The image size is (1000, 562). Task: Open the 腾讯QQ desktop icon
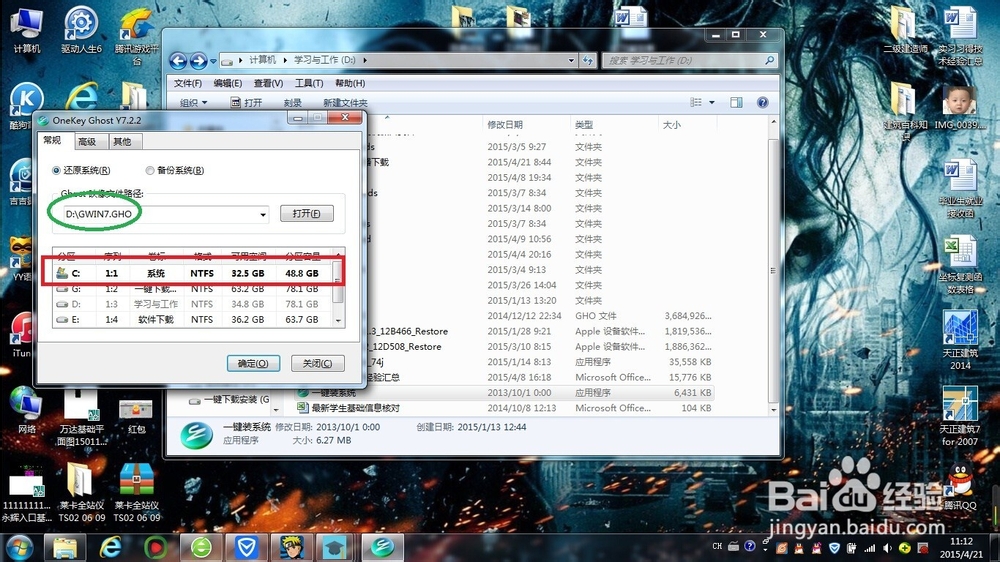(x=960, y=485)
